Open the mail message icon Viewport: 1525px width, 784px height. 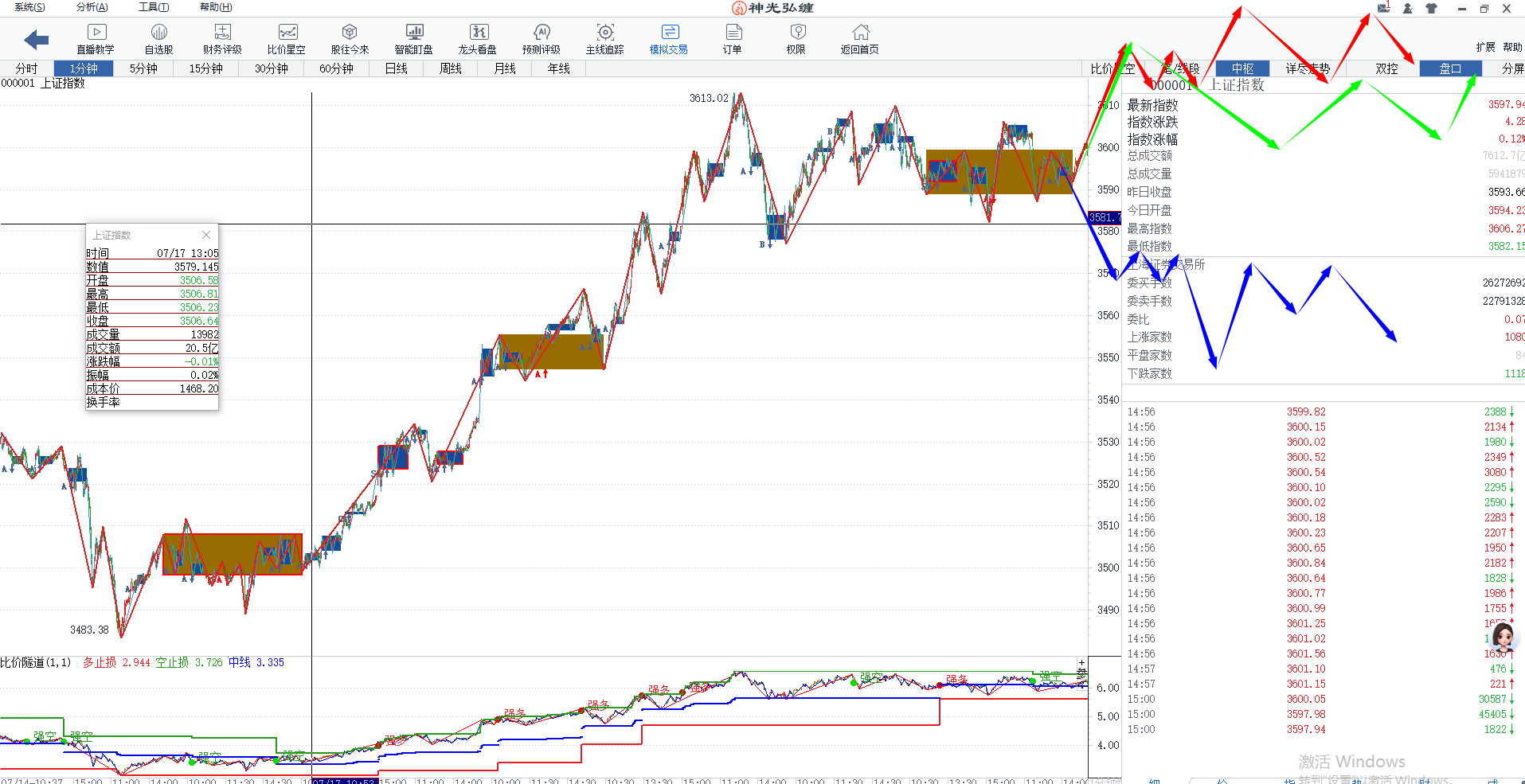click(1384, 8)
